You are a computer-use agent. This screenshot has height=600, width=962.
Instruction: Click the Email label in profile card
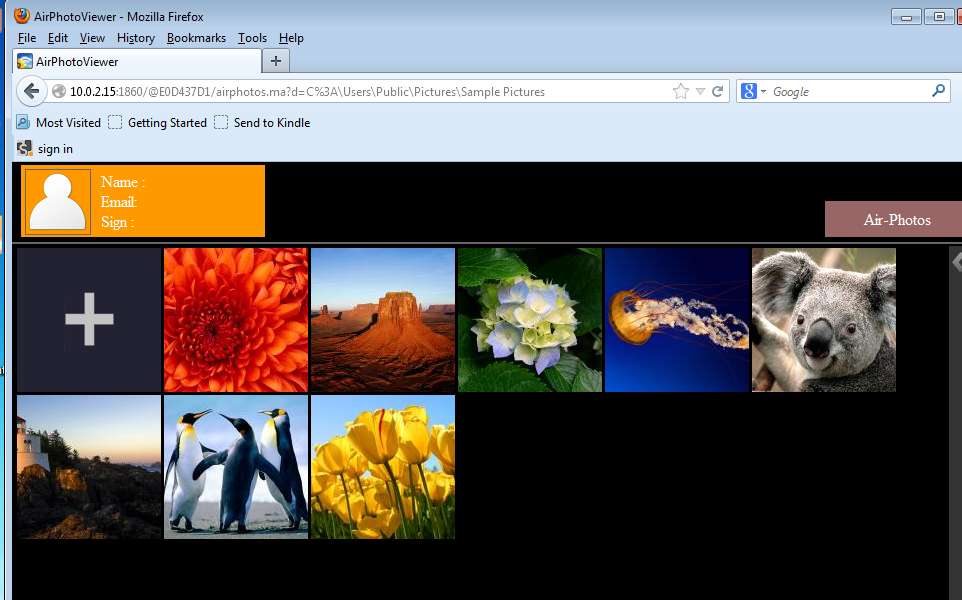point(119,202)
